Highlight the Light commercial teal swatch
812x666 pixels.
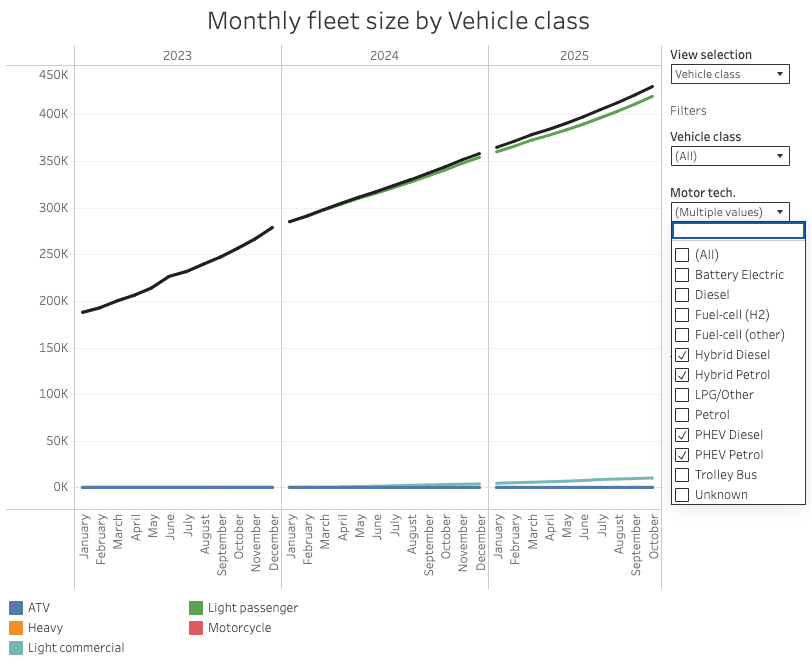click(x=15, y=648)
